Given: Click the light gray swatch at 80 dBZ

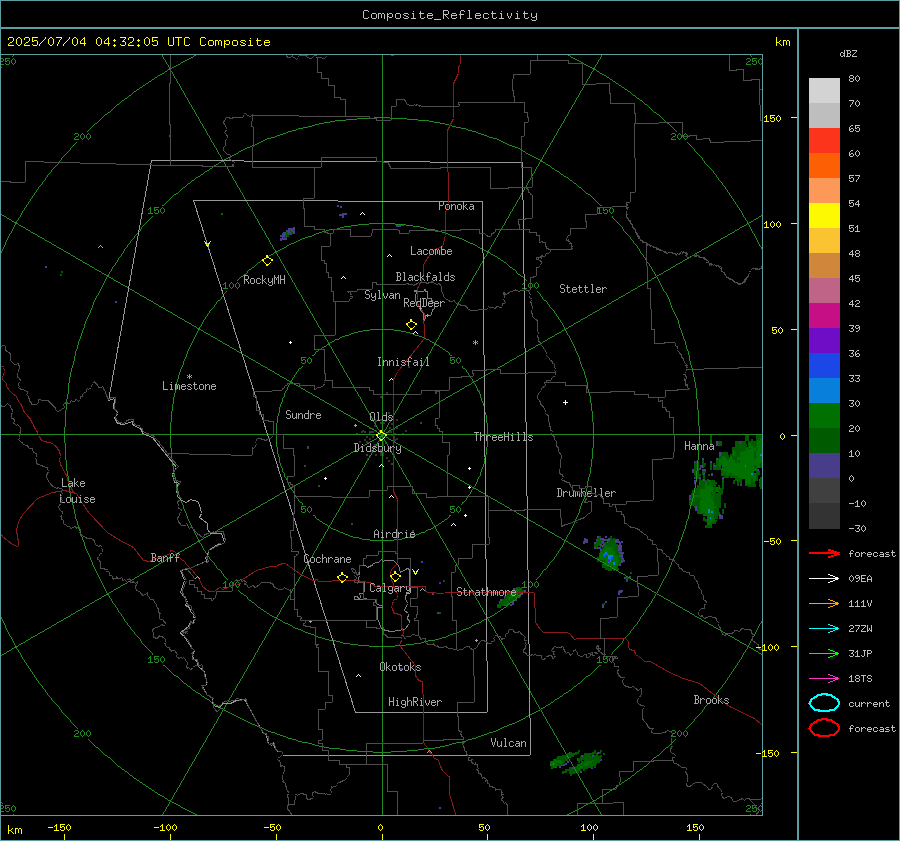Looking at the screenshot, I should tap(824, 91).
